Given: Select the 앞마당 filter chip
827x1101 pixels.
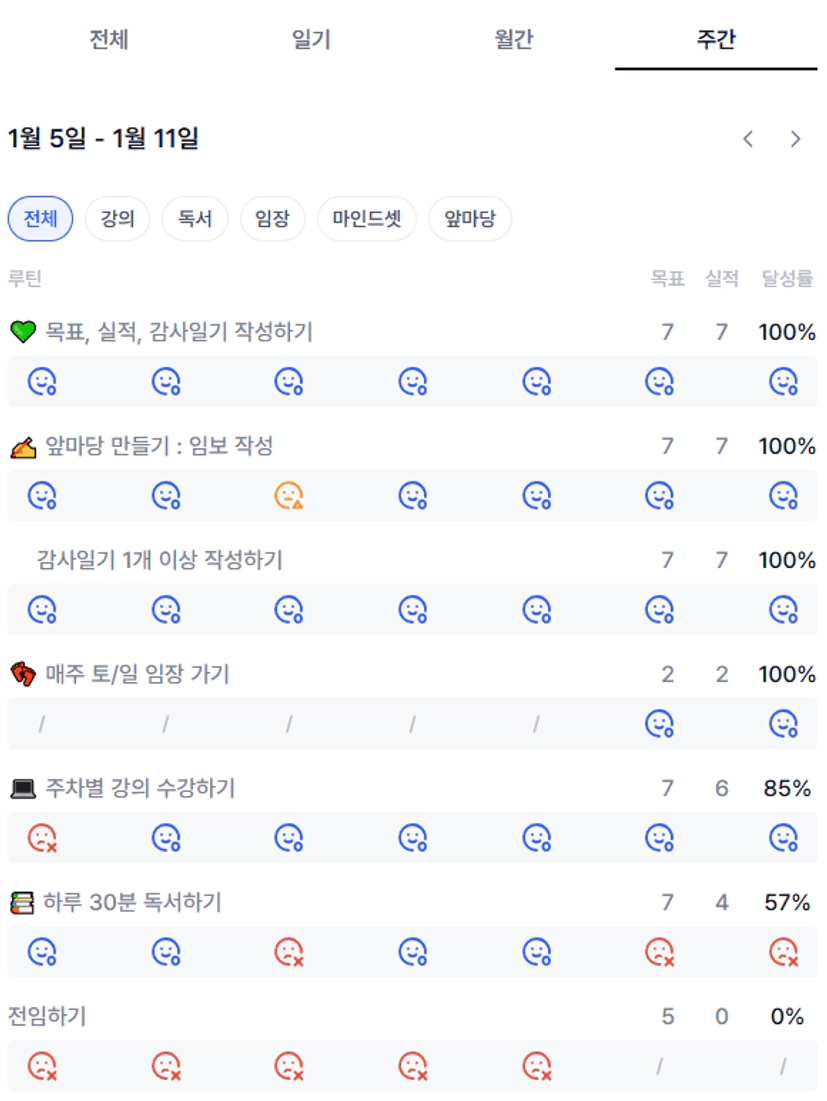Looking at the screenshot, I should point(470,219).
